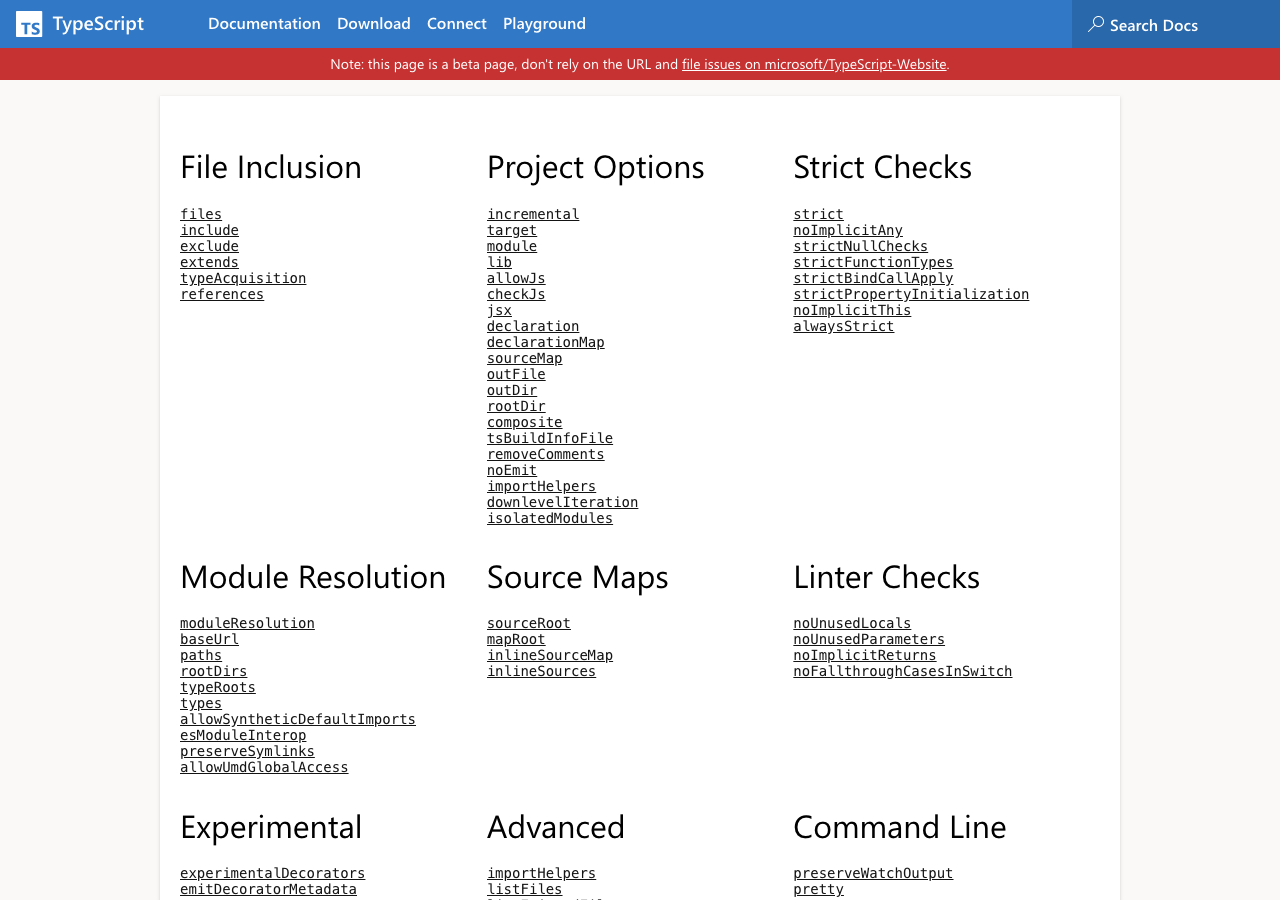Open the Documentation menu
This screenshot has width=1280, height=900.
(x=264, y=23)
